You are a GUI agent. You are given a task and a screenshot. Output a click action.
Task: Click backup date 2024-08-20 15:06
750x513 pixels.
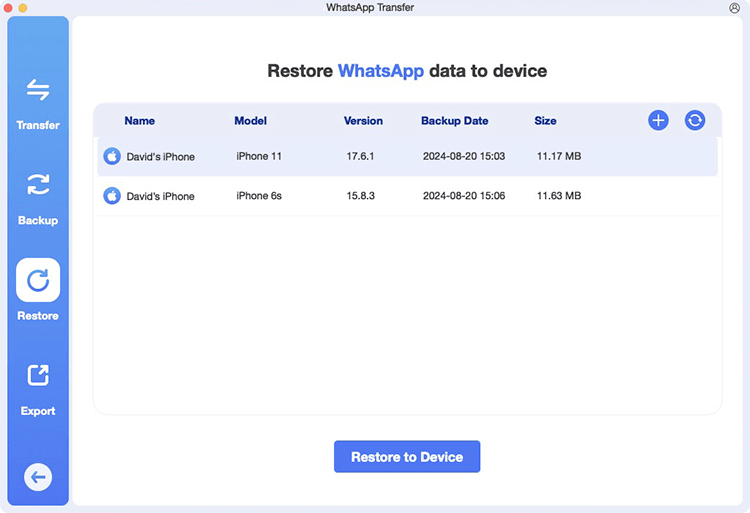(464, 196)
